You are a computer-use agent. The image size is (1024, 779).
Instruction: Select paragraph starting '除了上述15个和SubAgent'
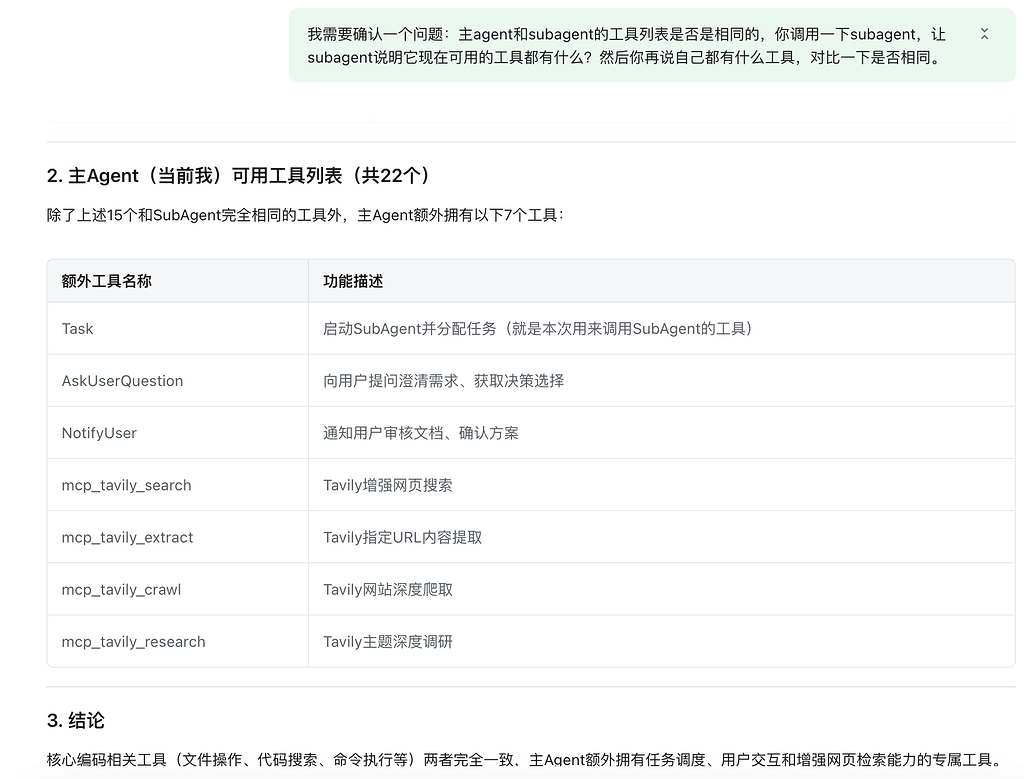[x=305, y=215]
